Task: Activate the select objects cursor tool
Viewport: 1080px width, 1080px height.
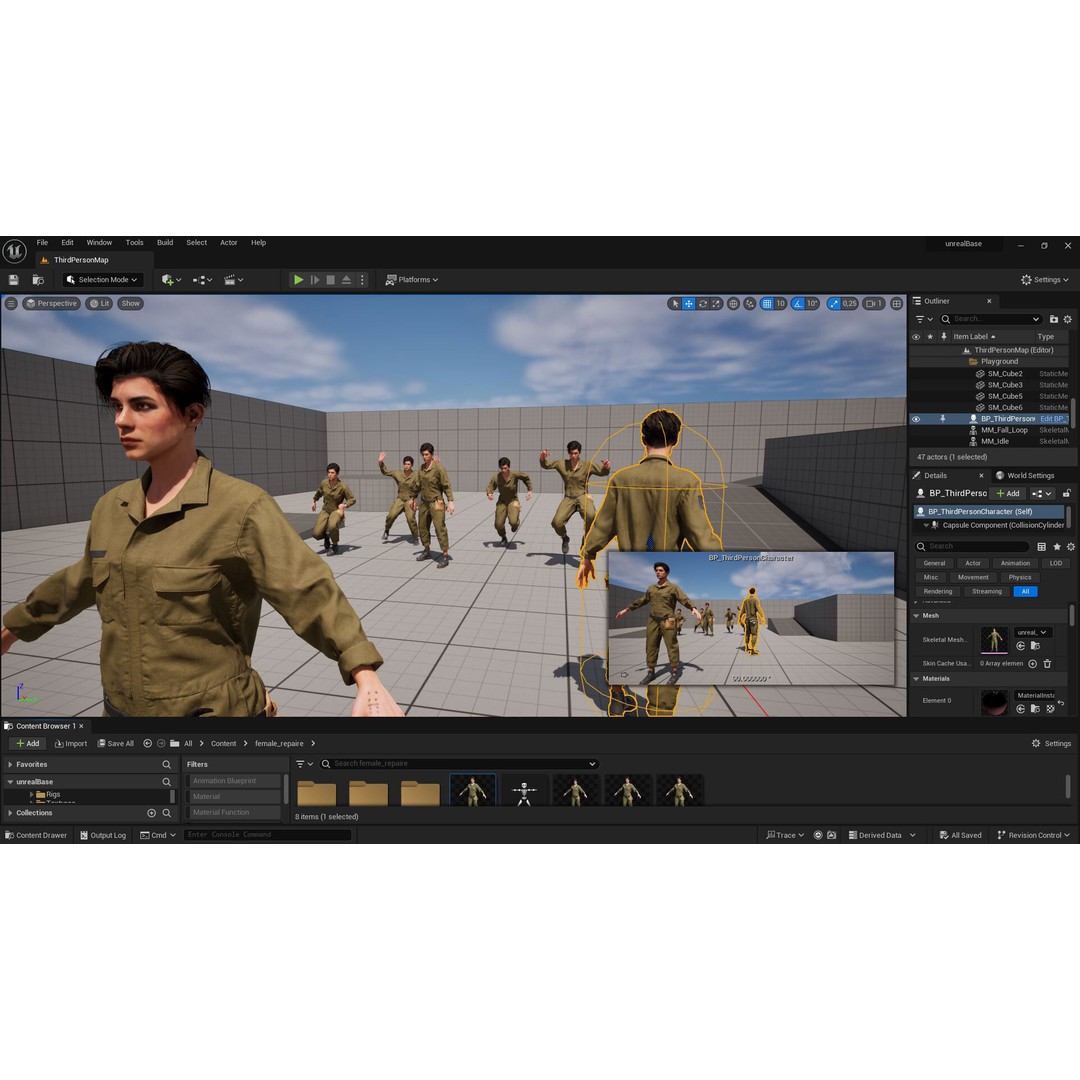Action: (x=675, y=303)
